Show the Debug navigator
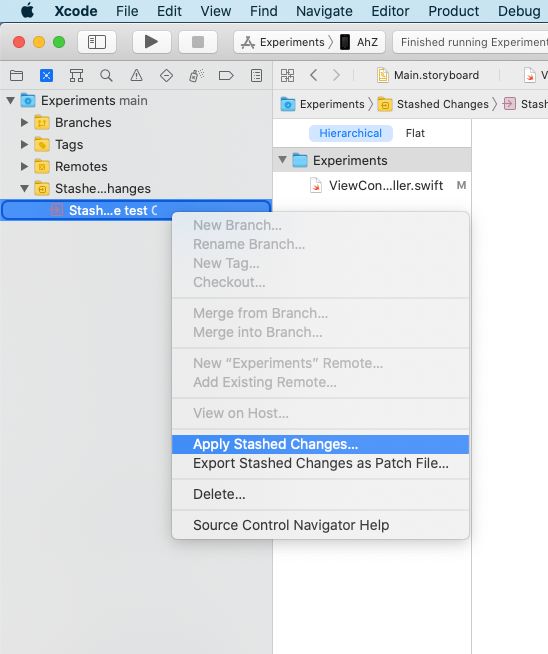The height and width of the screenshot is (654, 548). click(196, 75)
